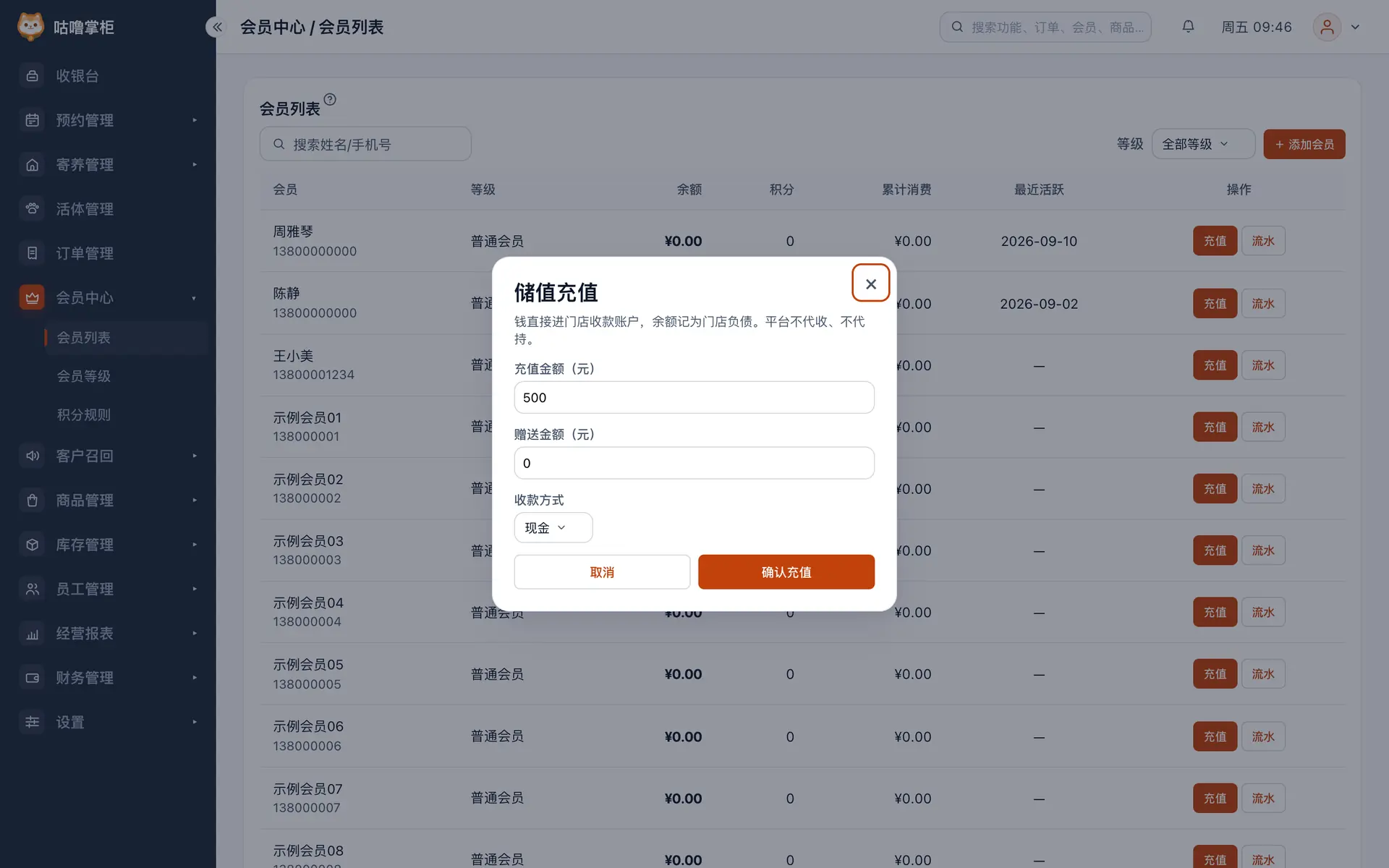Open 订单管理 menu item label
The width and height of the screenshot is (1389, 868).
85,253
